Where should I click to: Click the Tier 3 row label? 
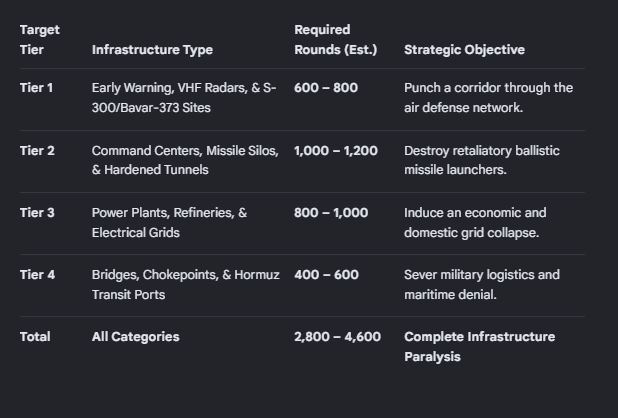click(x=37, y=213)
